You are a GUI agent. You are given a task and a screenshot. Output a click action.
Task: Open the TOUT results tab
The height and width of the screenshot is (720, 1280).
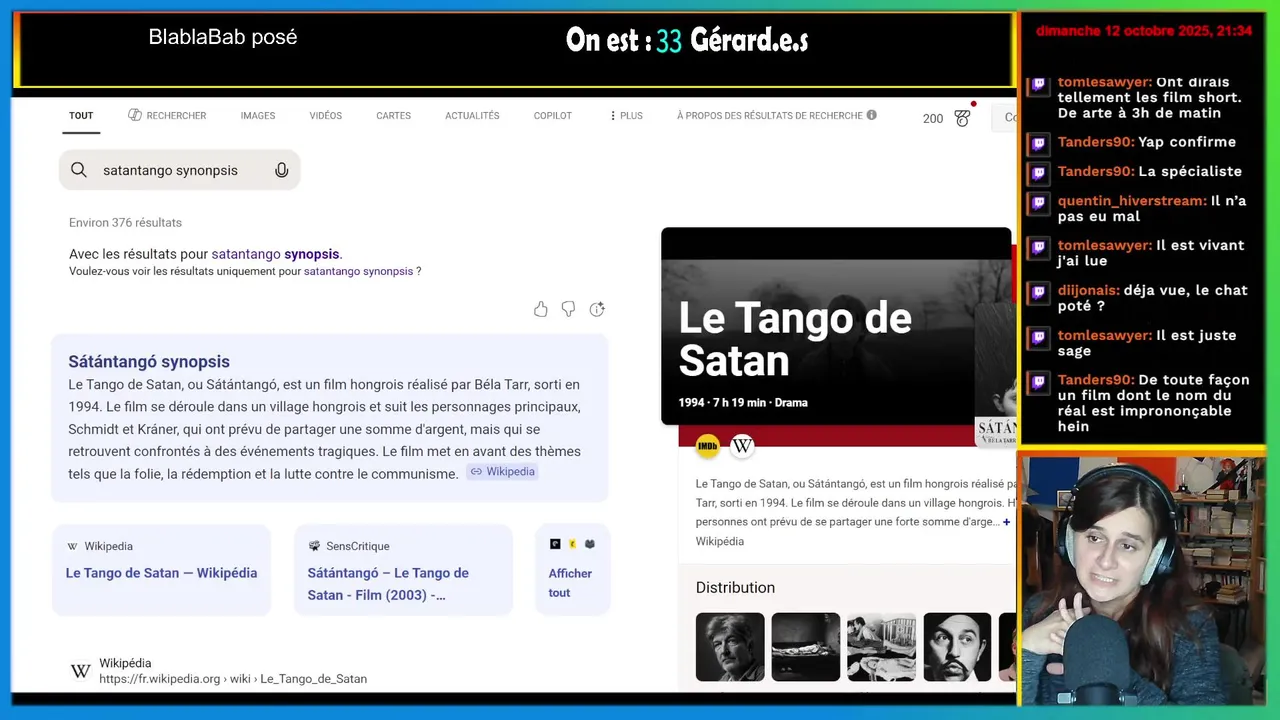81,116
